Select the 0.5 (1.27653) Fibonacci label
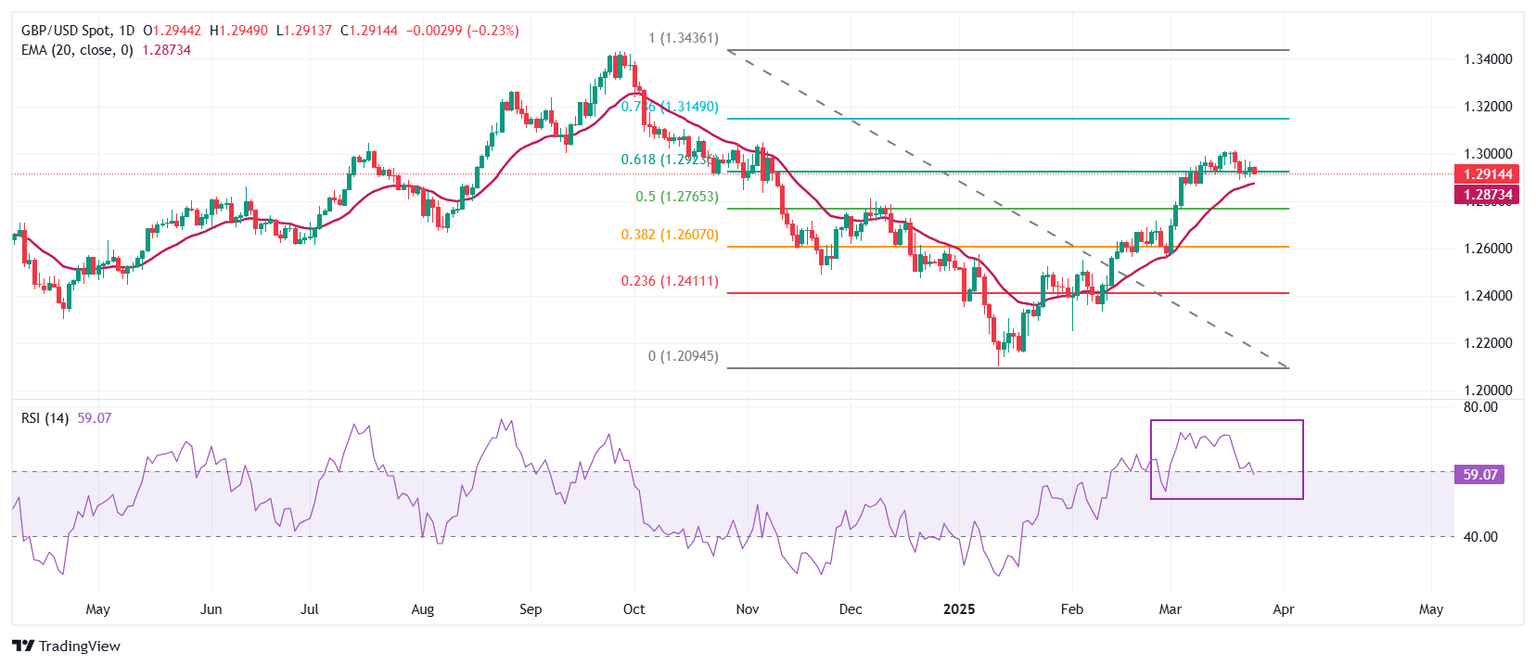The height and width of the screenshot is (666, 1536). click(x=676, y=198)
